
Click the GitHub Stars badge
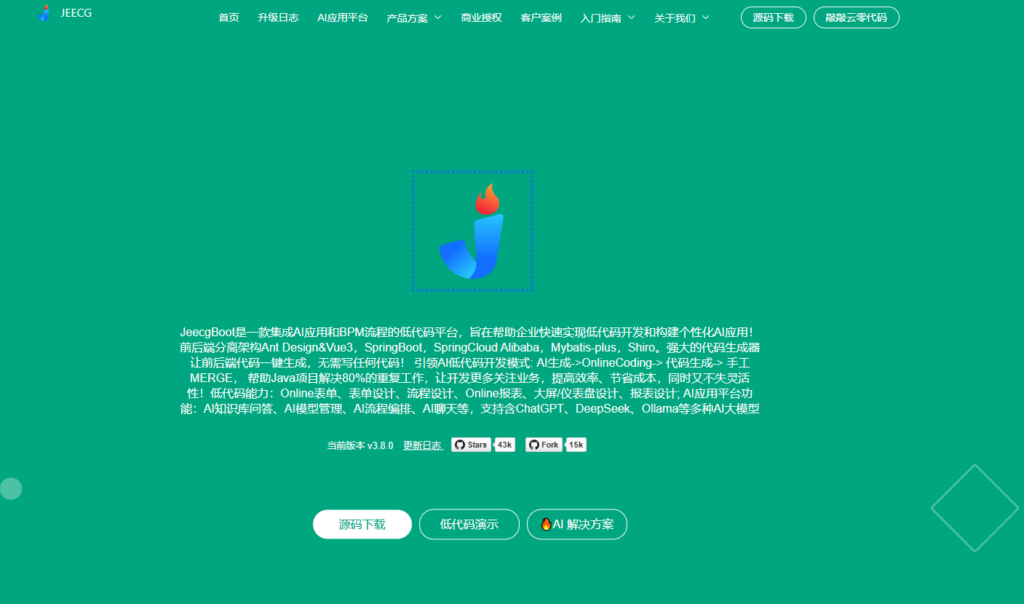tap(471, 445)
